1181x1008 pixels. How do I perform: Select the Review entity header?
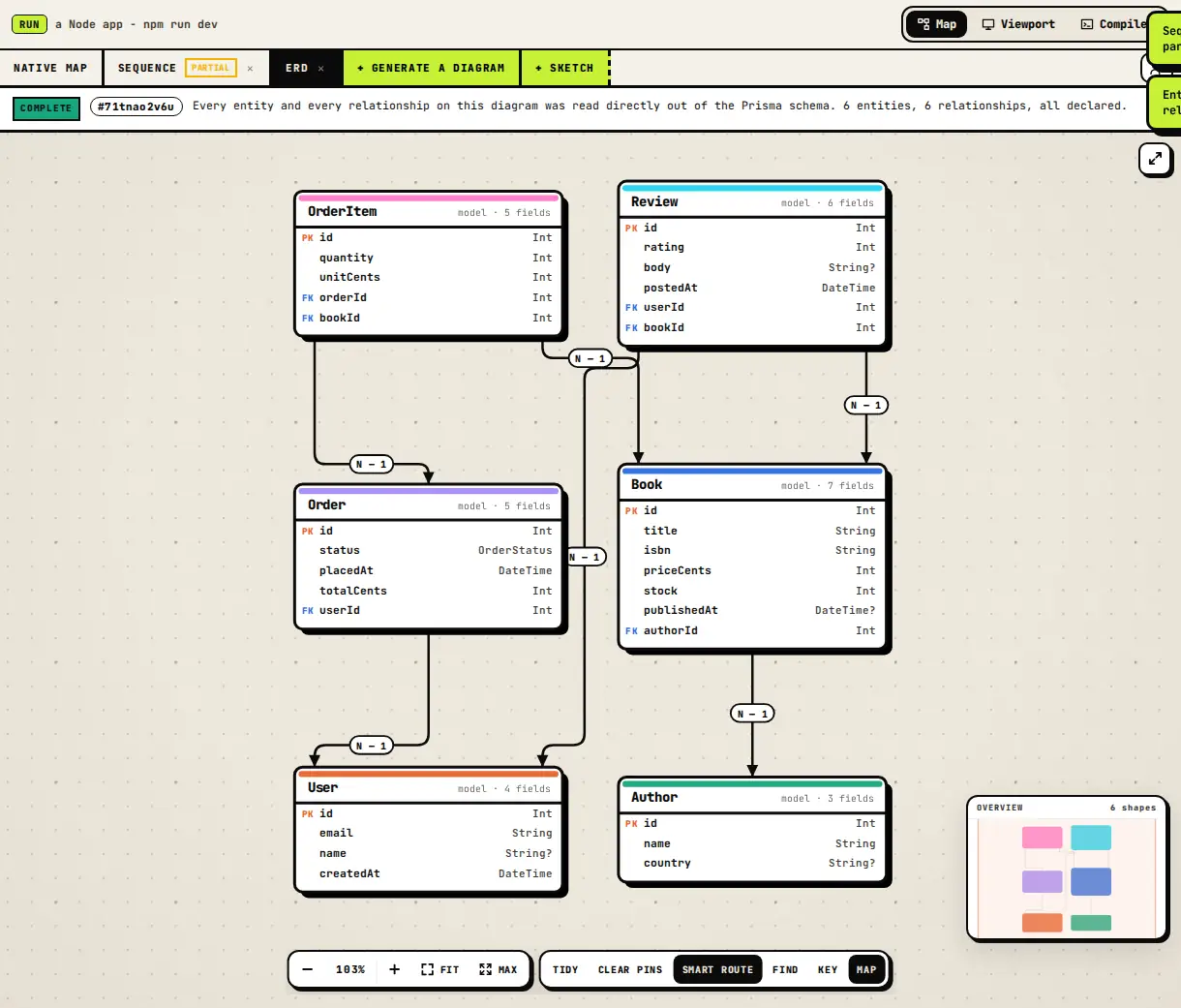click(752, 202)
